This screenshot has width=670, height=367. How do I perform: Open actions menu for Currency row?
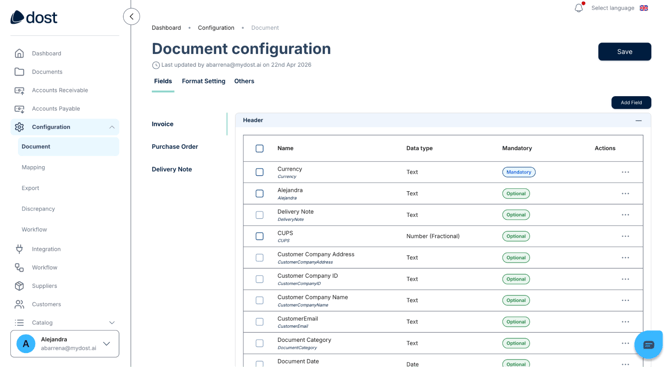point(625,172)
